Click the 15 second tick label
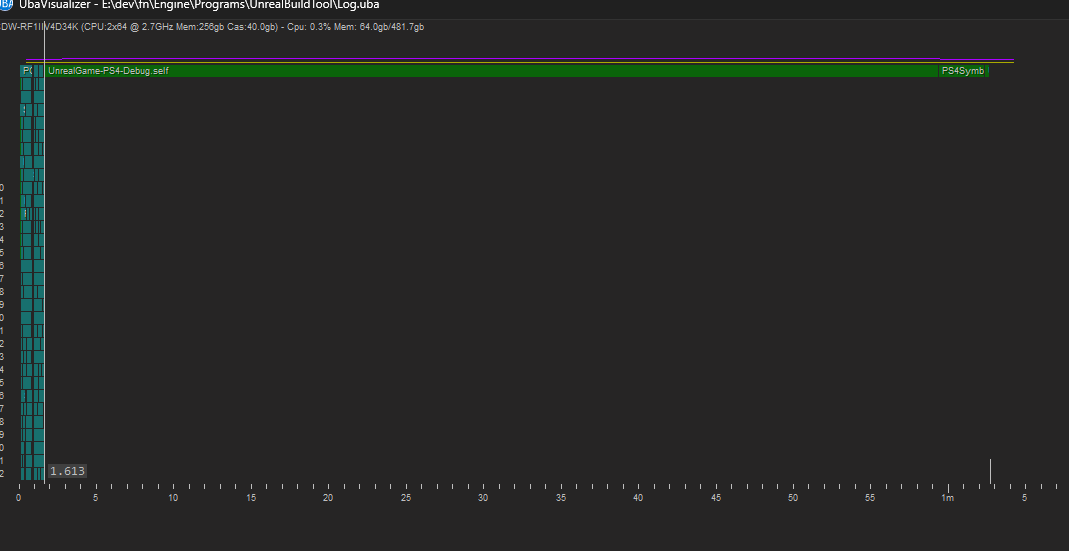Image resolution: width=1069 pixels, height=551 pixels. coord(251,498)
